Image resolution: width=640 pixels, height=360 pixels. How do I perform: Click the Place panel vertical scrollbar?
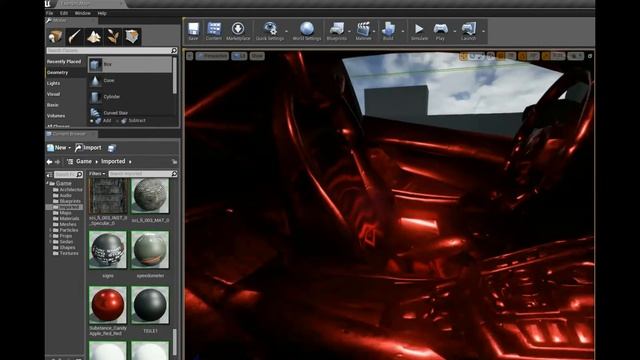[175, 76]
